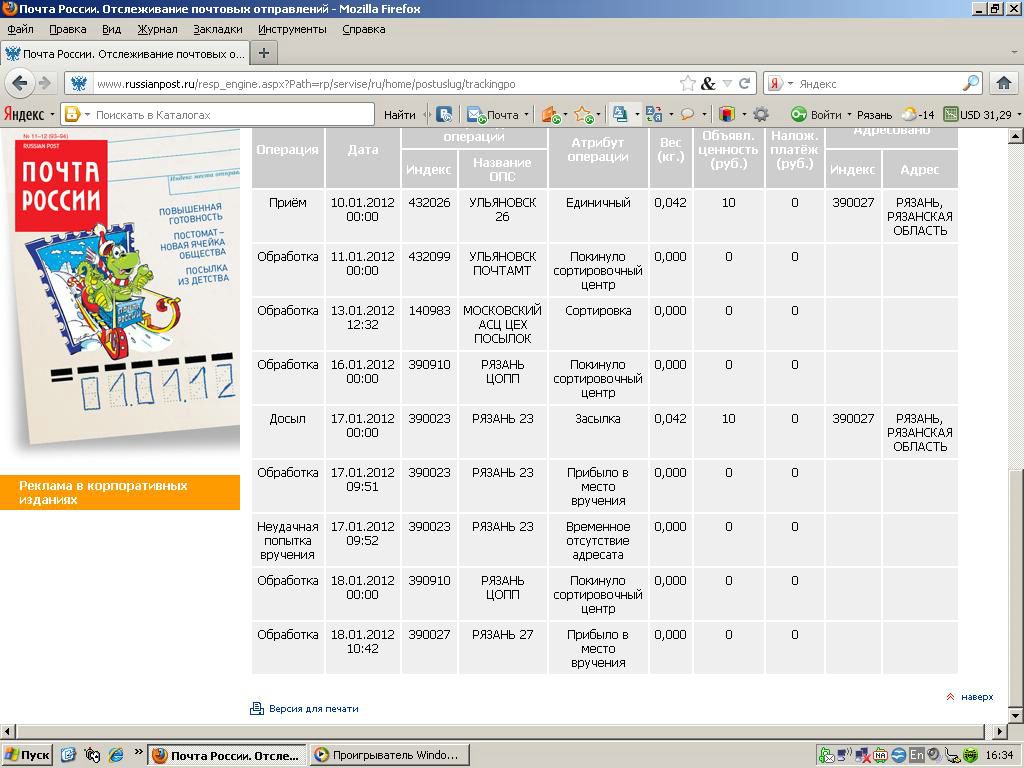Click the Версия для печати link
The height and width of the screenshot is (768, 1024).
312,709
